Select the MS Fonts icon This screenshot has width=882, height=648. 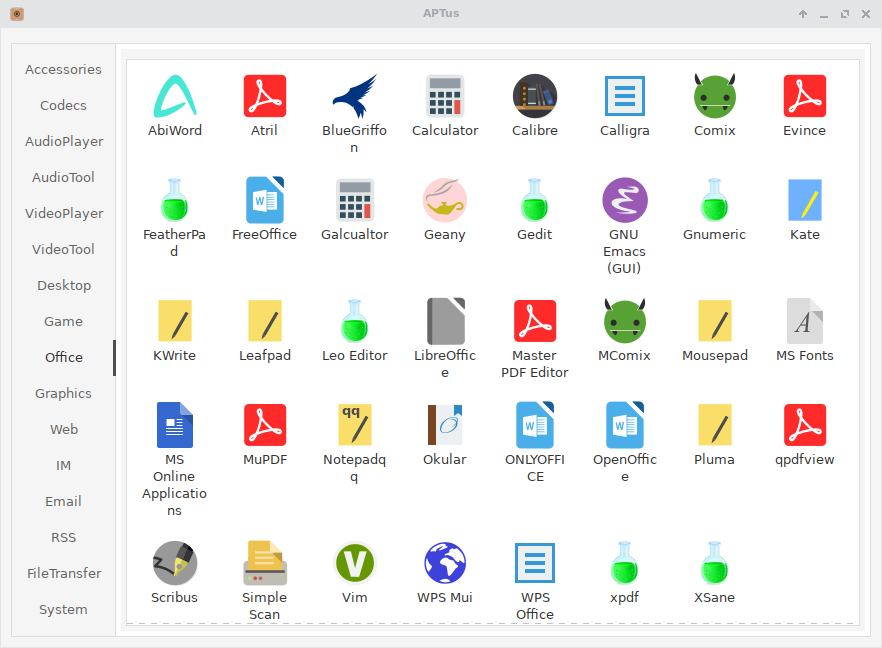(804, 321)
